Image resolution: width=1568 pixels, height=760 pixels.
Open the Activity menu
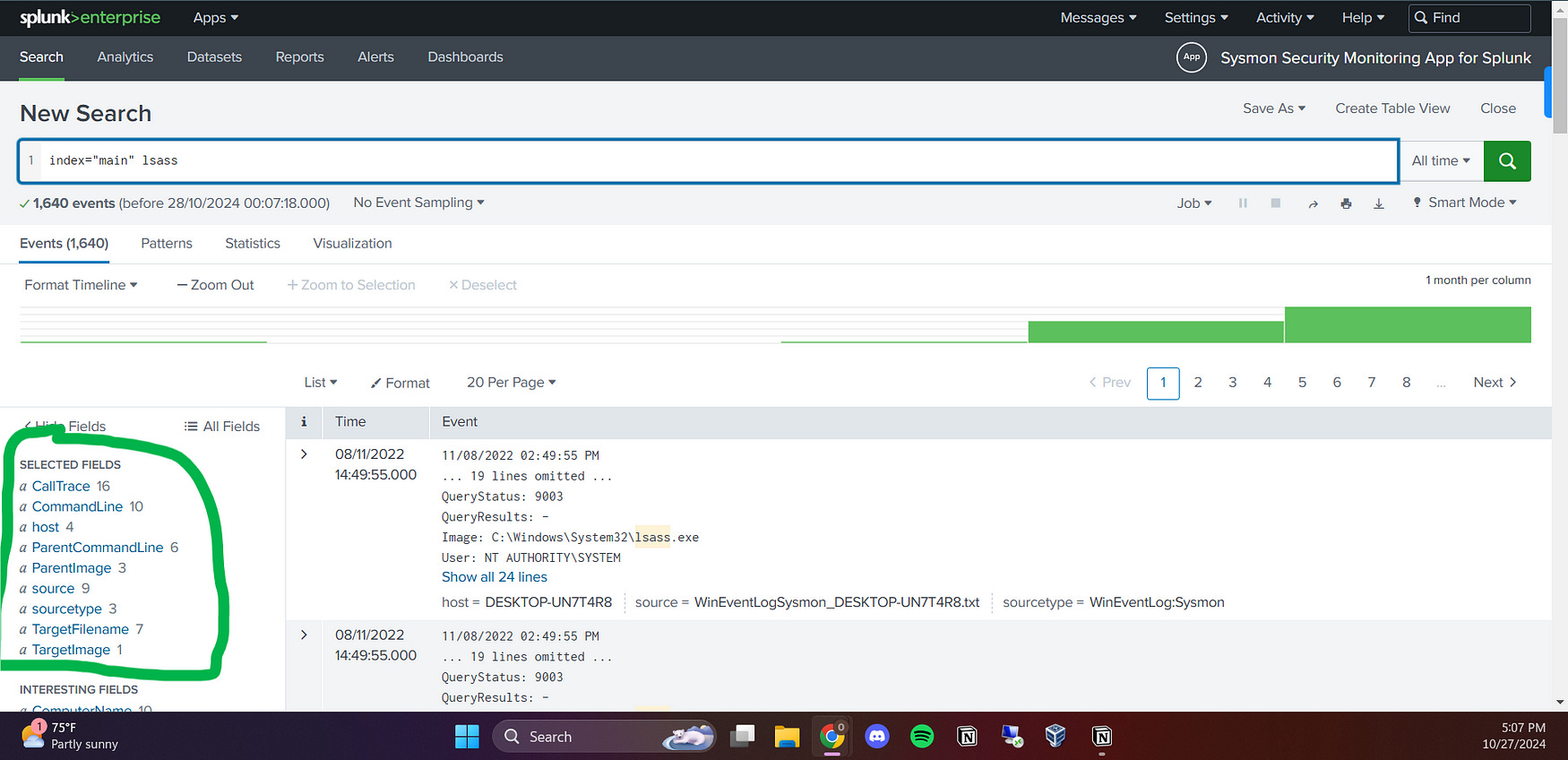(x=1285, y=18)
